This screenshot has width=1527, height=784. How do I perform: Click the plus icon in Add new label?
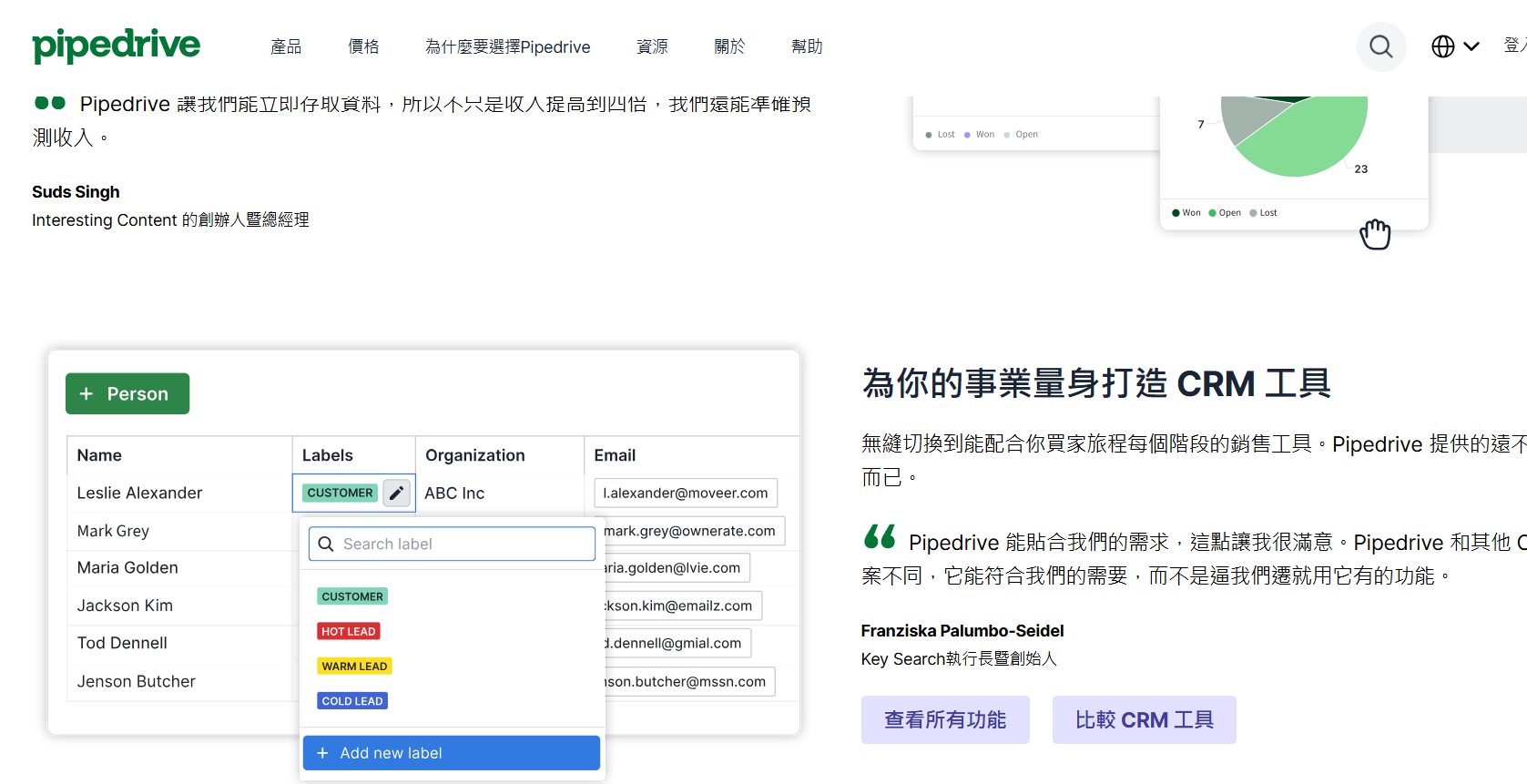(x=322, y=753)
